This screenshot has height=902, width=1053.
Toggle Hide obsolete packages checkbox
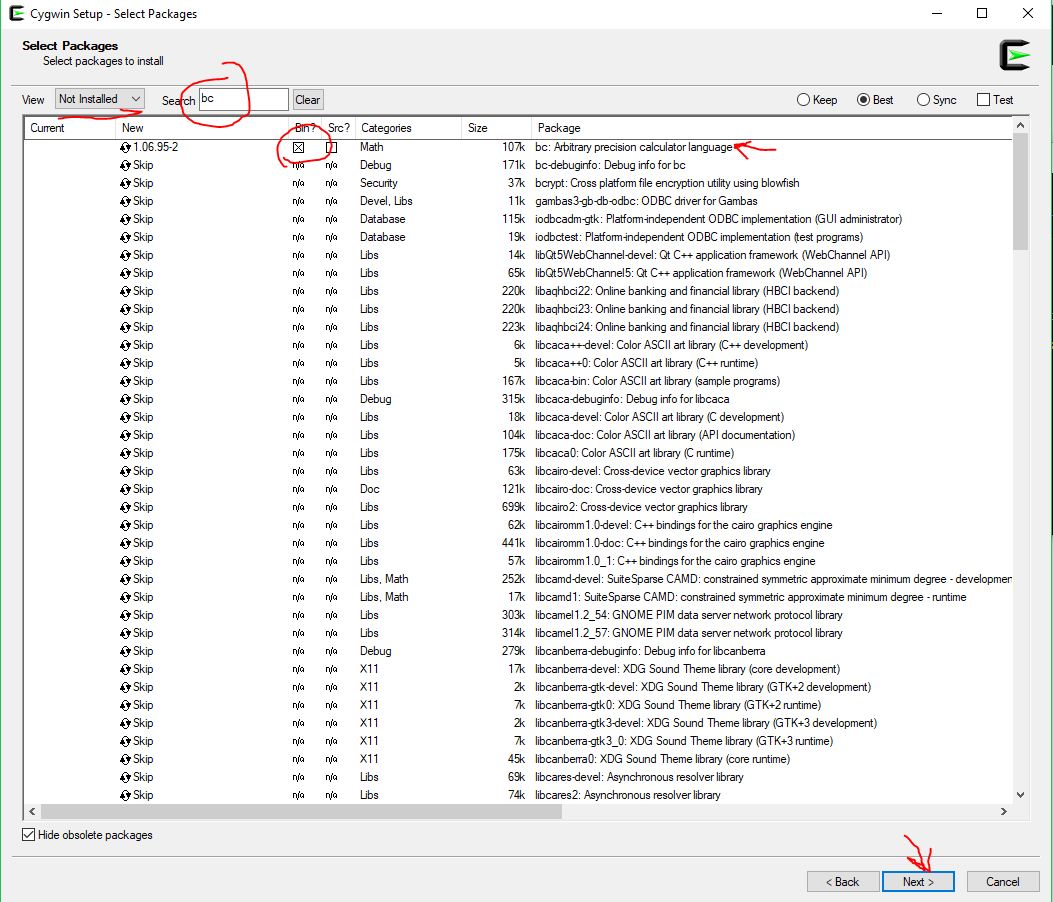28,835
